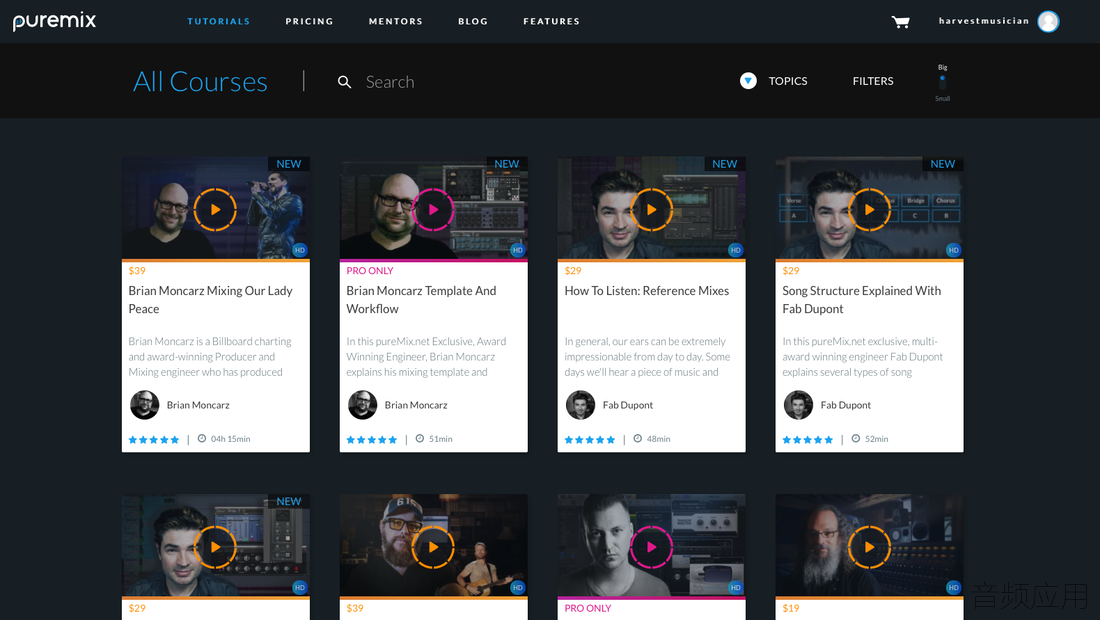This screenshot has width=1100, height=620.
Task: Adjust the Big/Small thumbnail size slider
Action: (942, 82)
